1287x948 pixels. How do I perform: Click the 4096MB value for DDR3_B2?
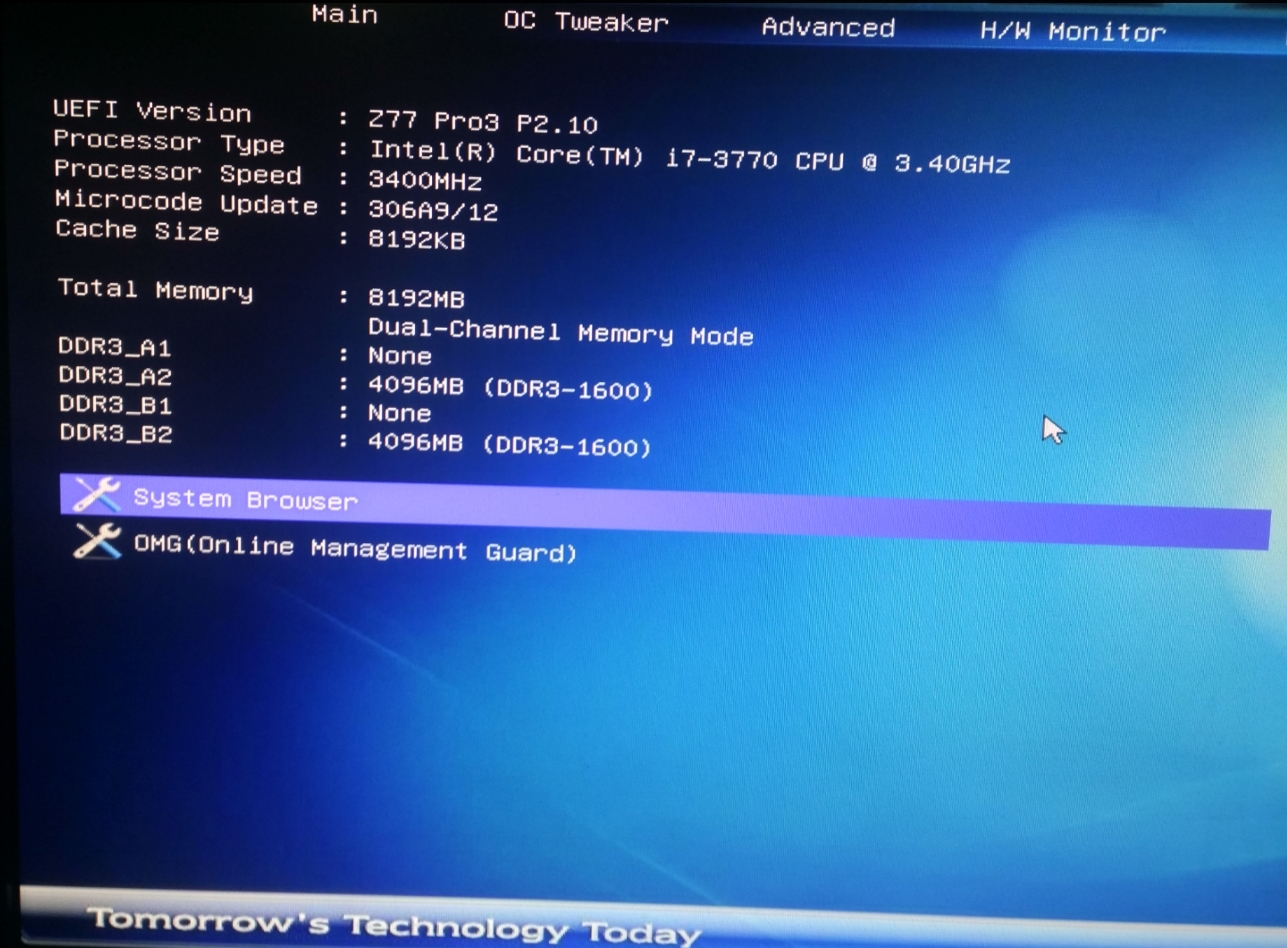(x=509, y=444)
